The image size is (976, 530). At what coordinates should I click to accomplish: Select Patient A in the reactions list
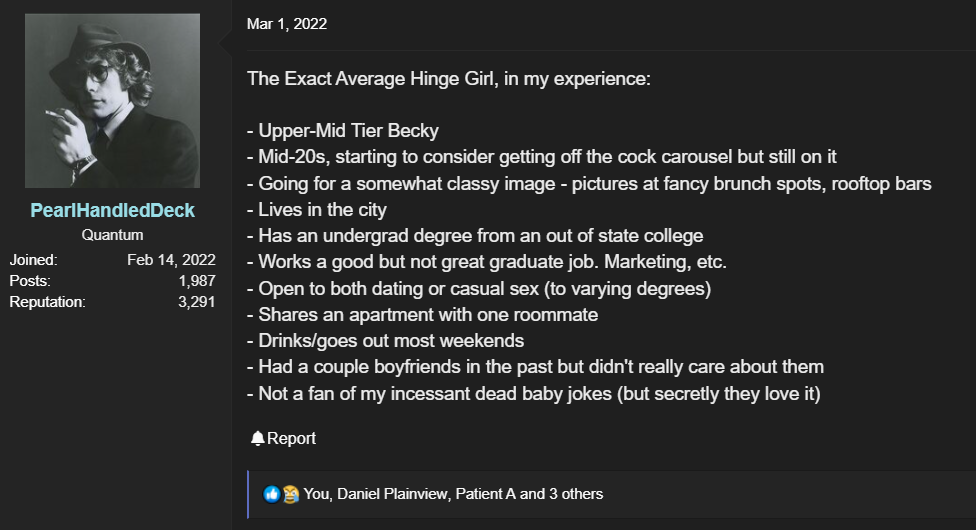[487, 494]
